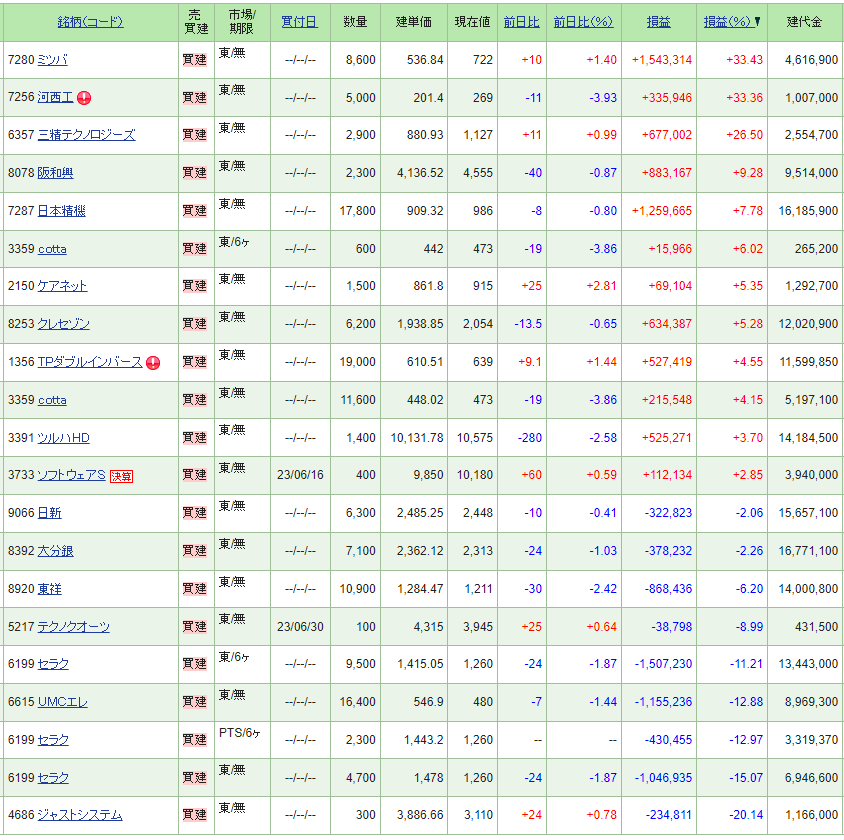
Task: Open the ケアネット stock link
Action: click(x=62, y=286)
